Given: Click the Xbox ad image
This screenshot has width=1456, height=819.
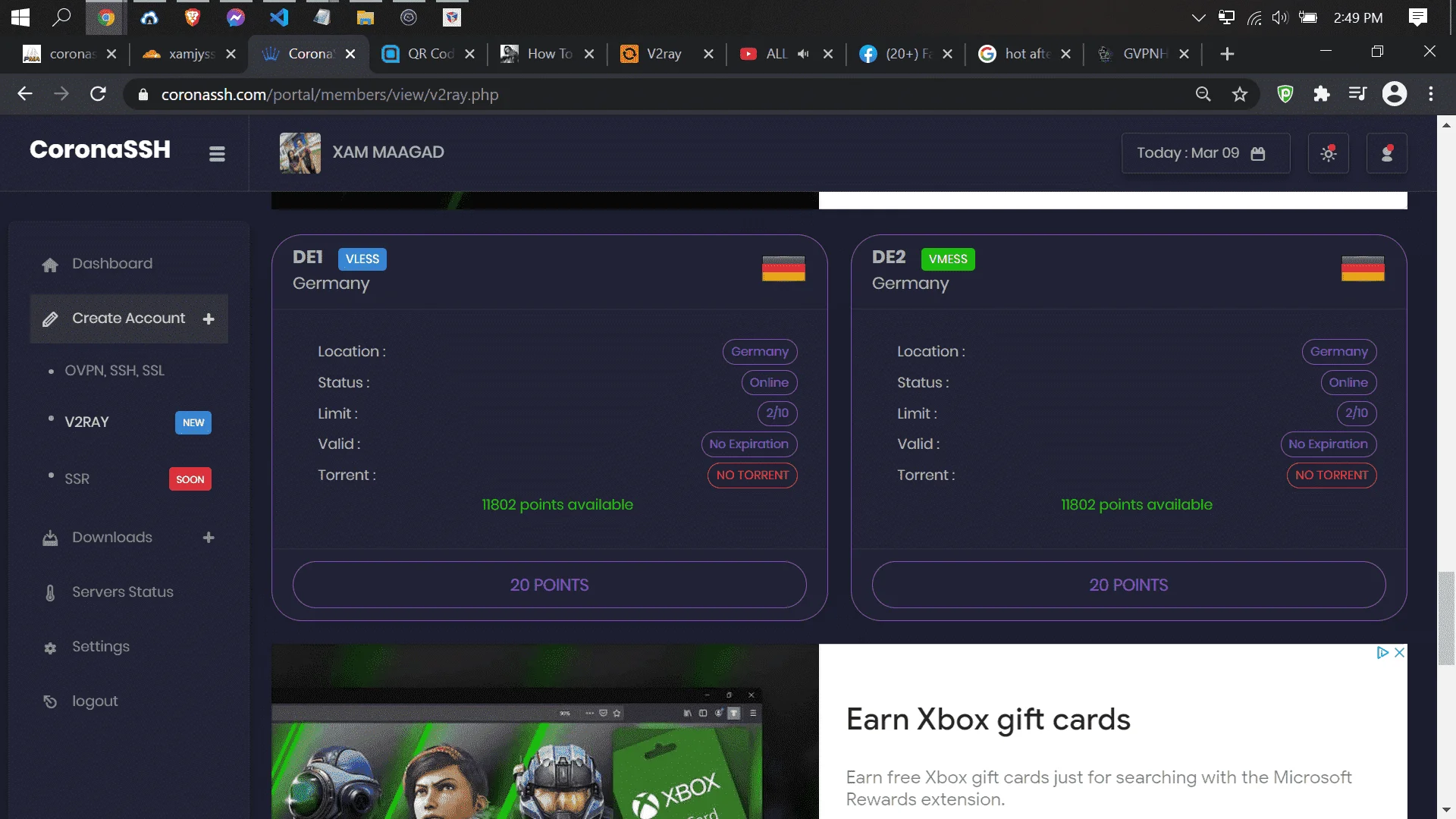Looking at the screenshot, I should (x=544, y=731).
